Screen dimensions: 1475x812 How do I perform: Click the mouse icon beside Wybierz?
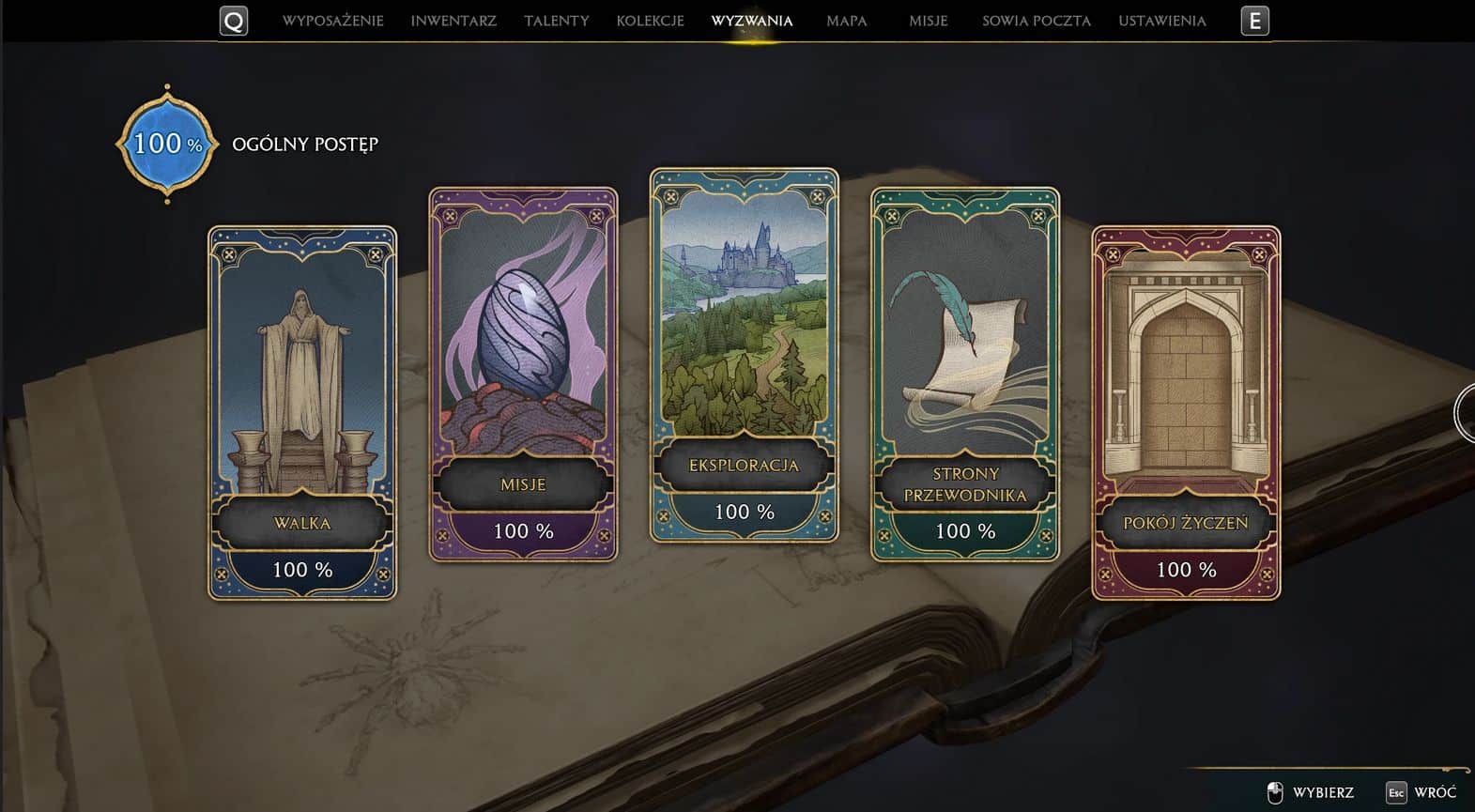1275,792
